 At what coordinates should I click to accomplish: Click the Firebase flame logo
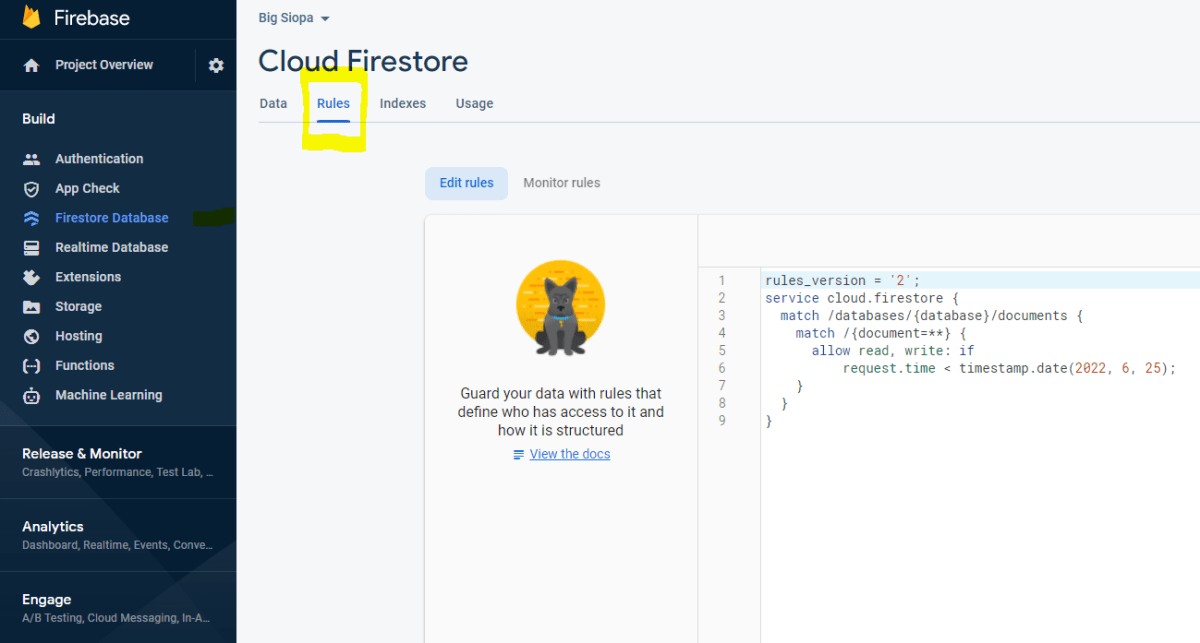[x=31, y=17]
